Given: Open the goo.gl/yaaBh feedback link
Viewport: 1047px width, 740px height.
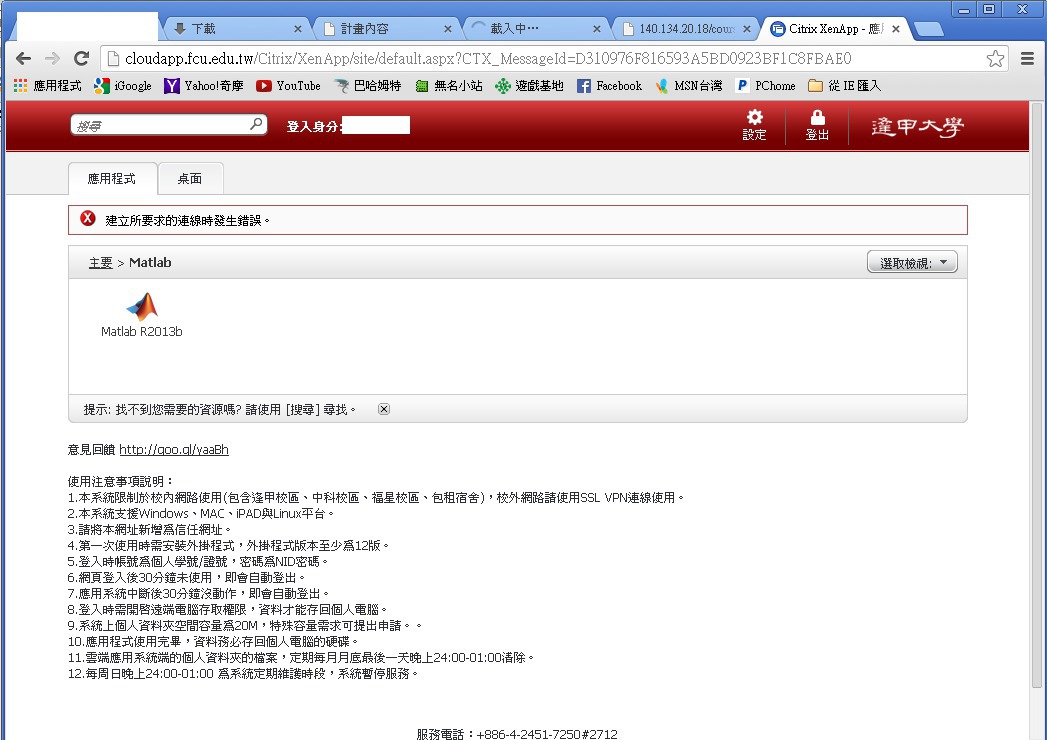Looking at the screenshot, I should coord(174,449).
